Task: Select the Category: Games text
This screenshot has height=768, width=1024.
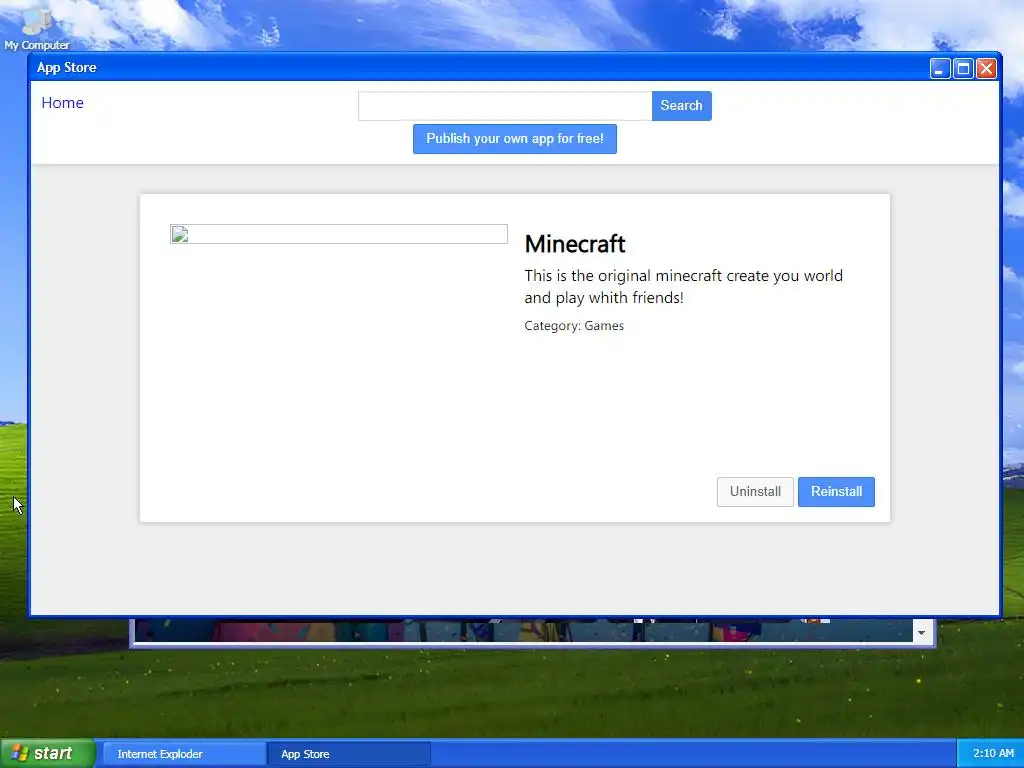Action: pos(574,326)
